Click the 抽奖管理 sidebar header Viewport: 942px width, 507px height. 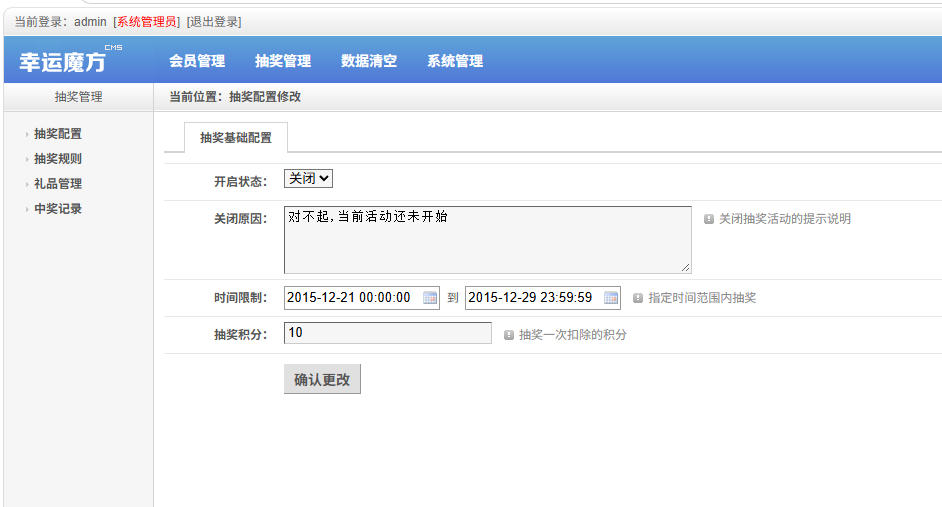click(78, 97)
